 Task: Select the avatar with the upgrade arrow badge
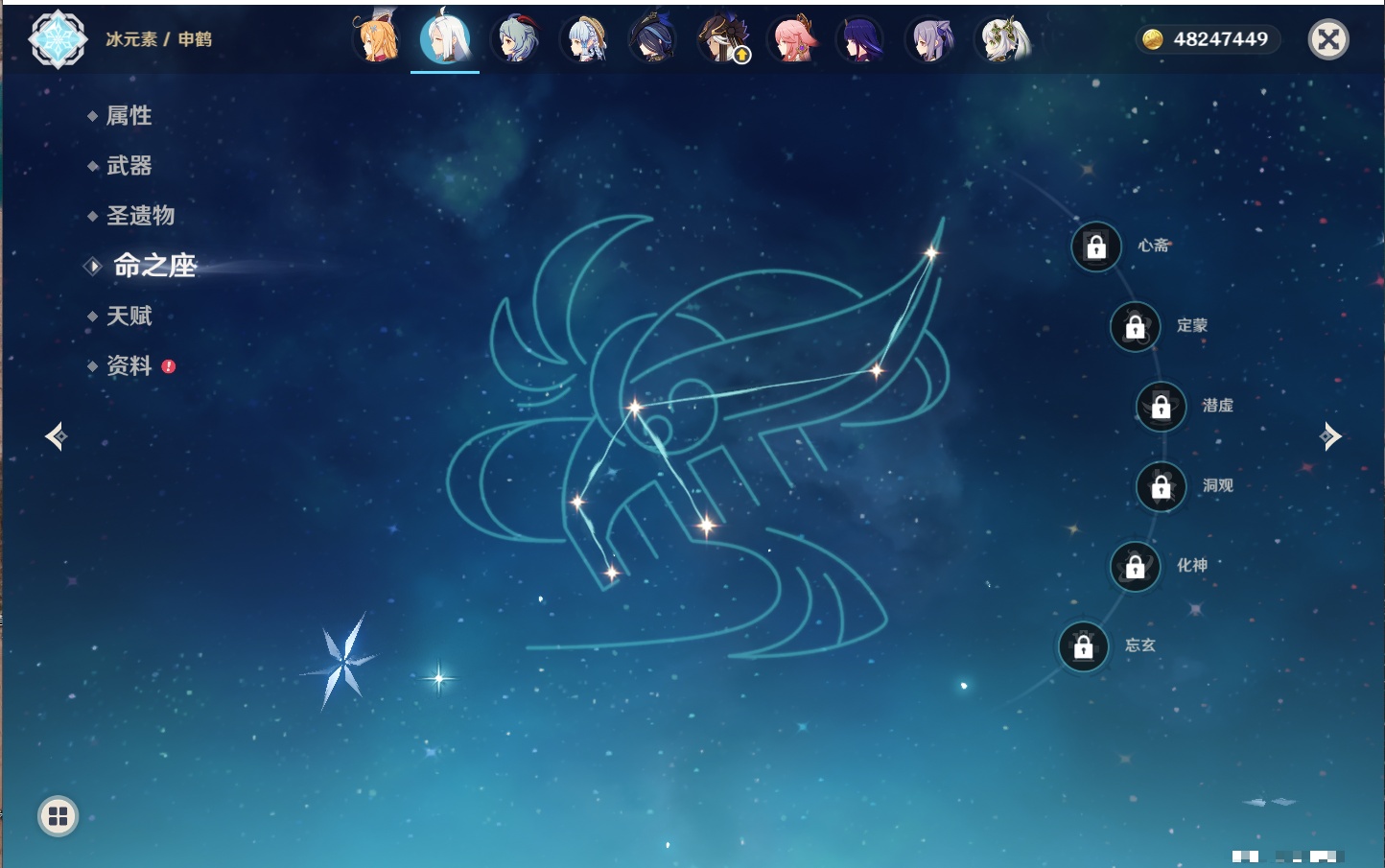point(724,40)
